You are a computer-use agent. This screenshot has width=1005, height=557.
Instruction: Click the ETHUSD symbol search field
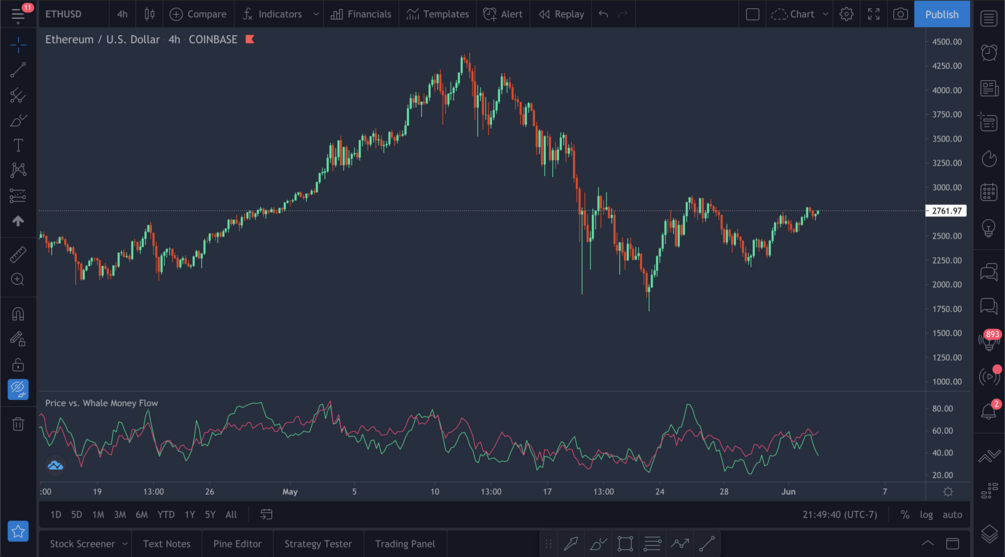[x=64, y=14]
